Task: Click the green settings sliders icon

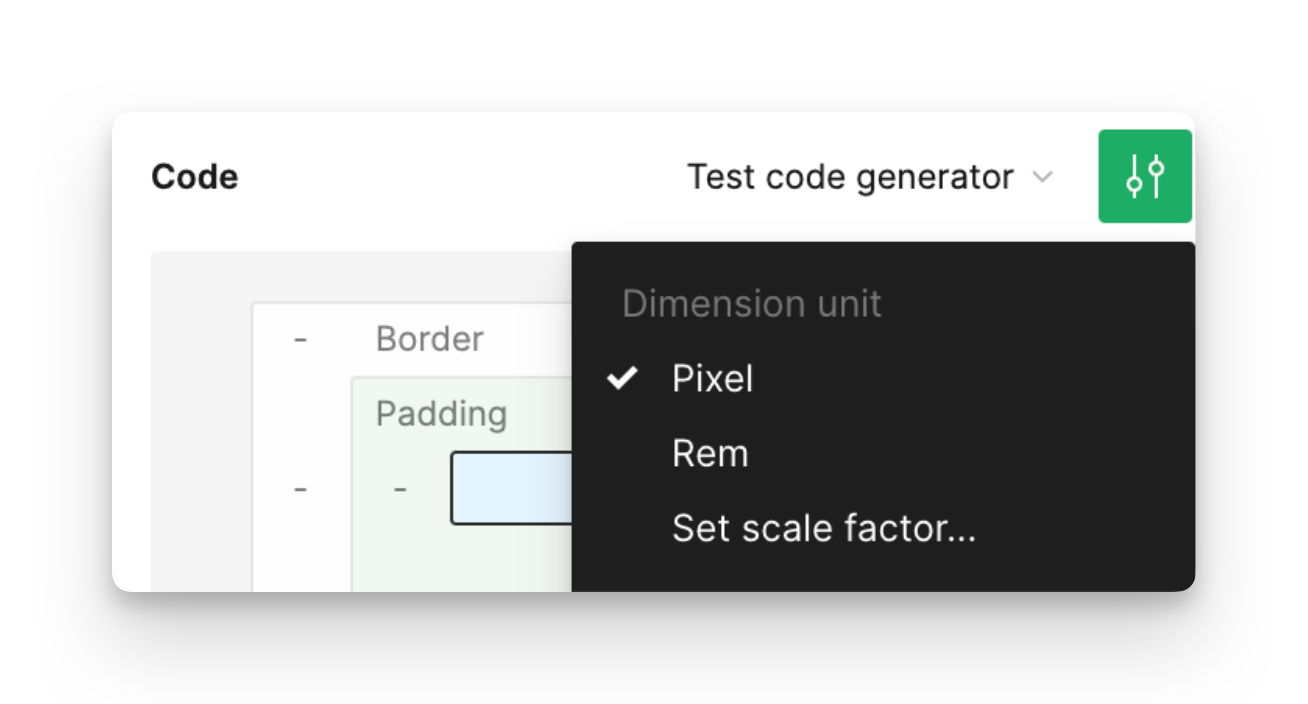Action: 1145,176
